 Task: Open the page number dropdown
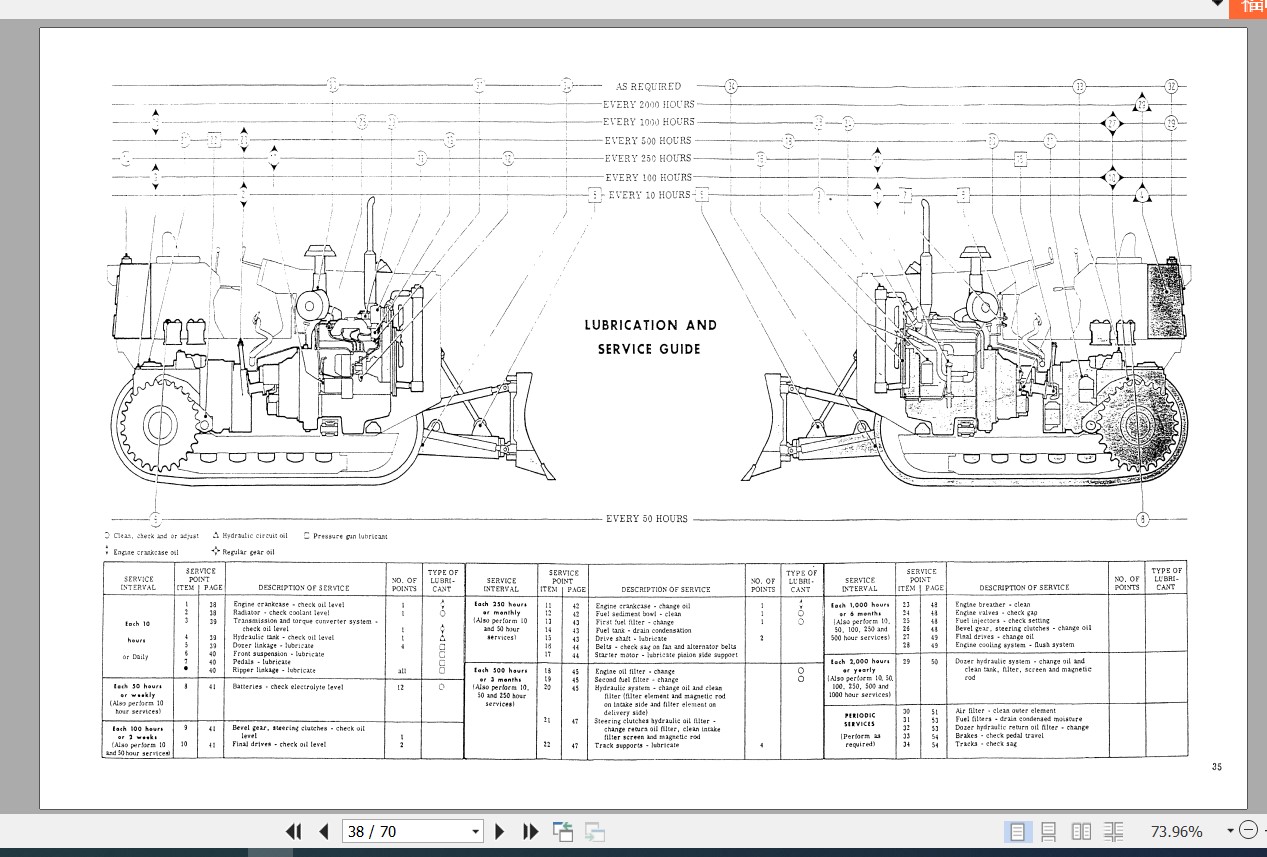pos(476,831)
